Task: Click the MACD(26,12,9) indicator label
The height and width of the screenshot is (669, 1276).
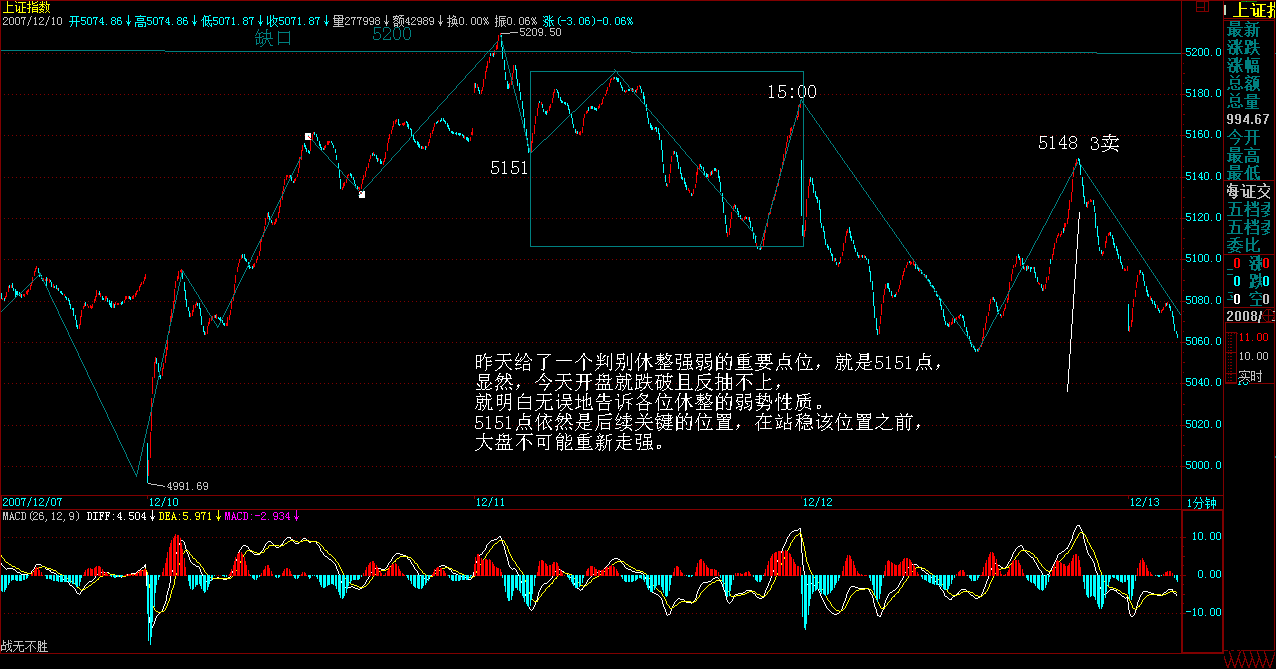Action: point(40,516)
